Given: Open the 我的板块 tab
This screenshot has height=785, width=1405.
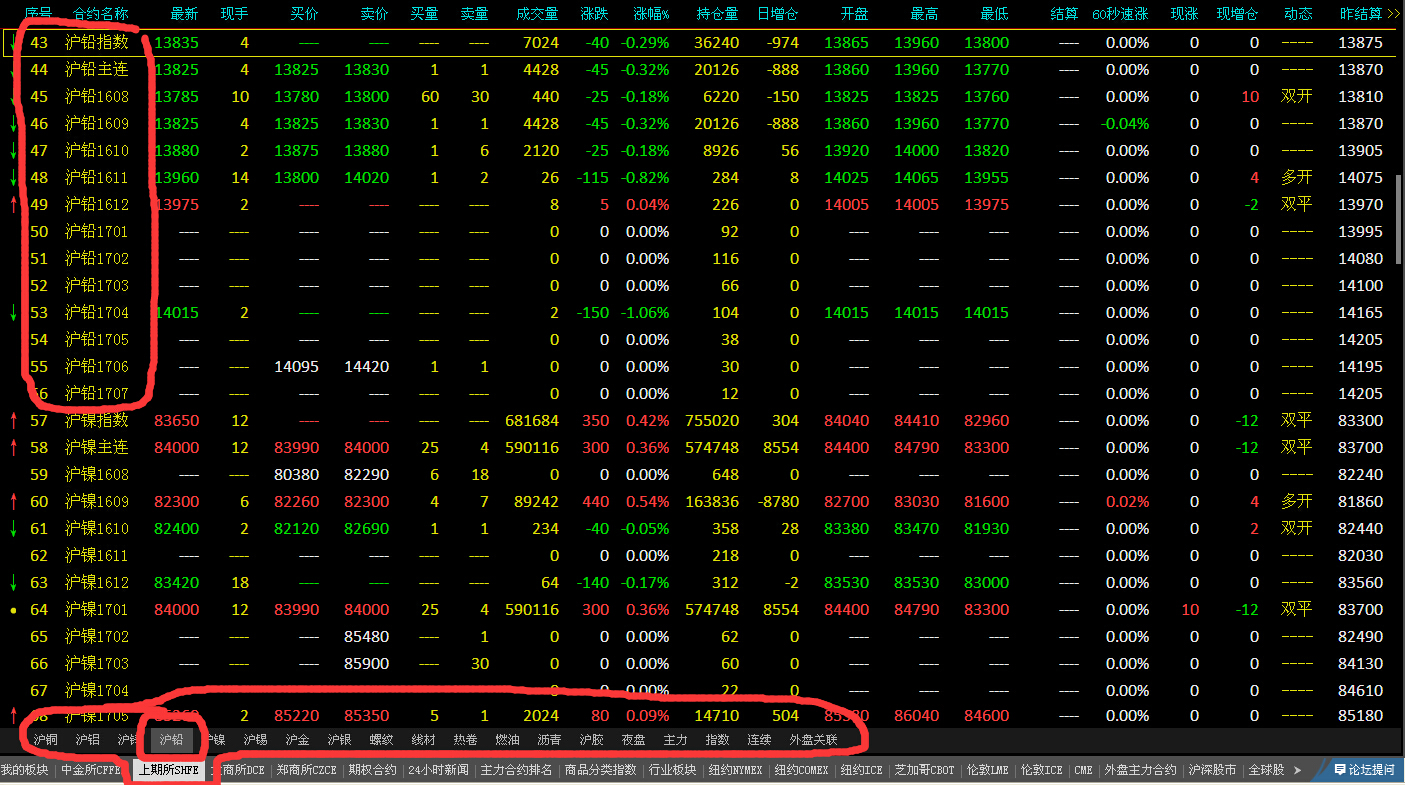Looking at the screenshot, I should click(x=25, y=770).
